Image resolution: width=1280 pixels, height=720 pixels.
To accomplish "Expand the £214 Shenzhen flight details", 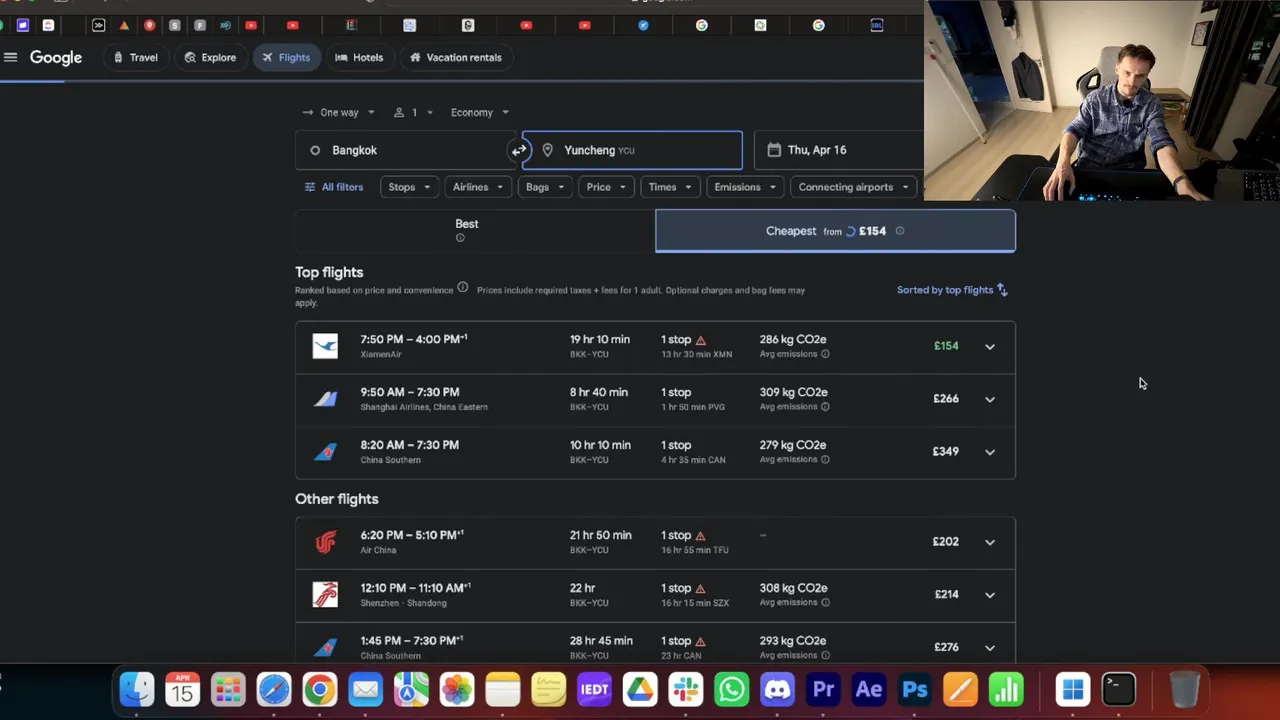I will [x=990, y=595].
